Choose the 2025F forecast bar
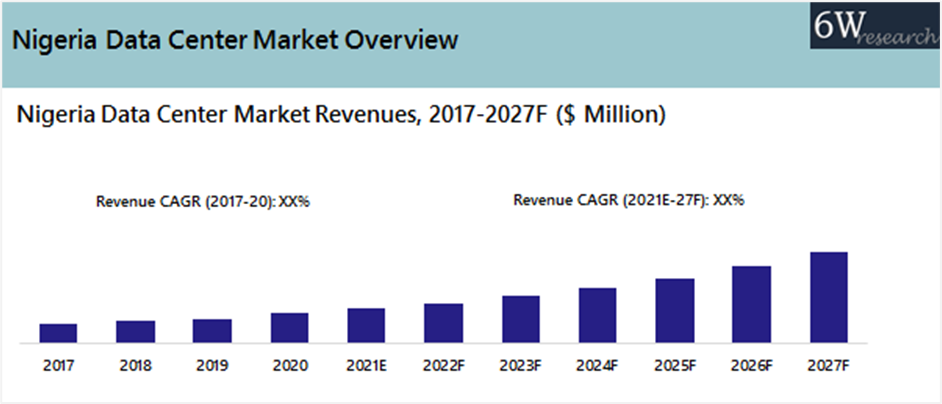The image size is (942, 404). [x=674, y=310]
